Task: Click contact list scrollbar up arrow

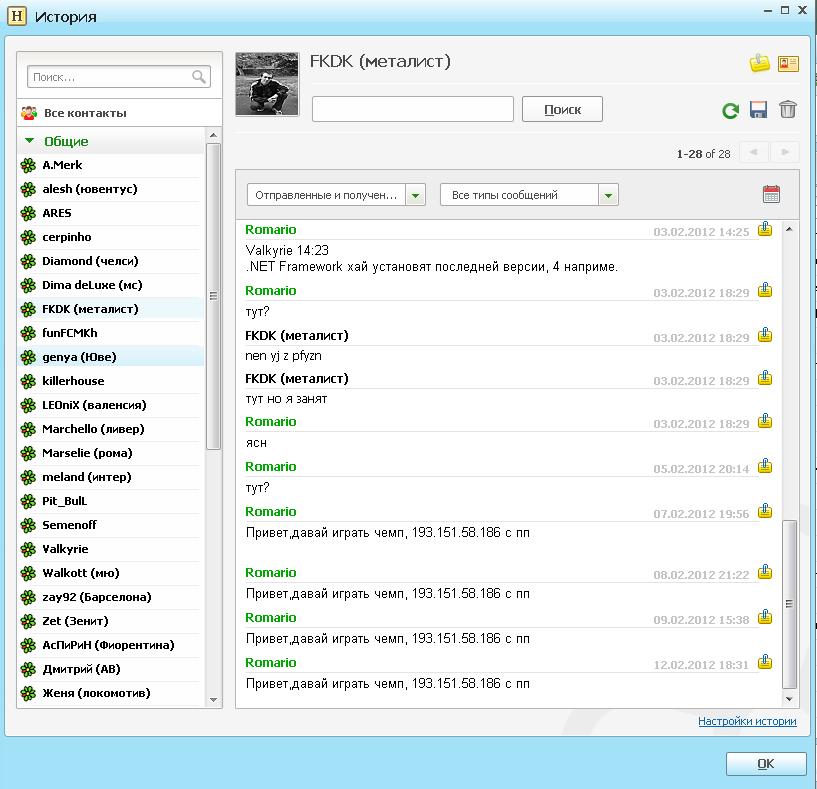Action: coord(213,135)
